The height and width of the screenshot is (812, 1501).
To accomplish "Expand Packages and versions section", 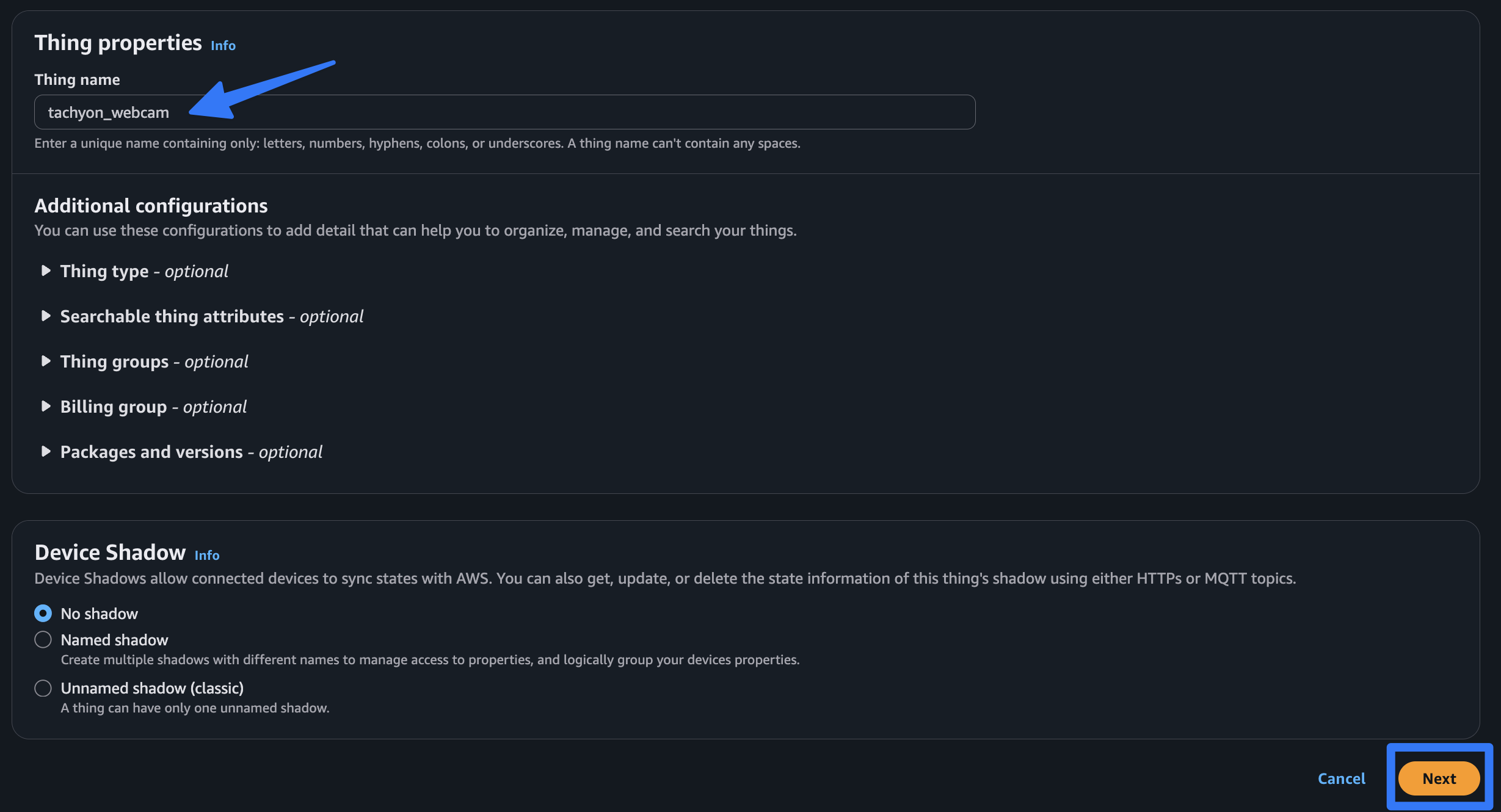I will (46, 451).
